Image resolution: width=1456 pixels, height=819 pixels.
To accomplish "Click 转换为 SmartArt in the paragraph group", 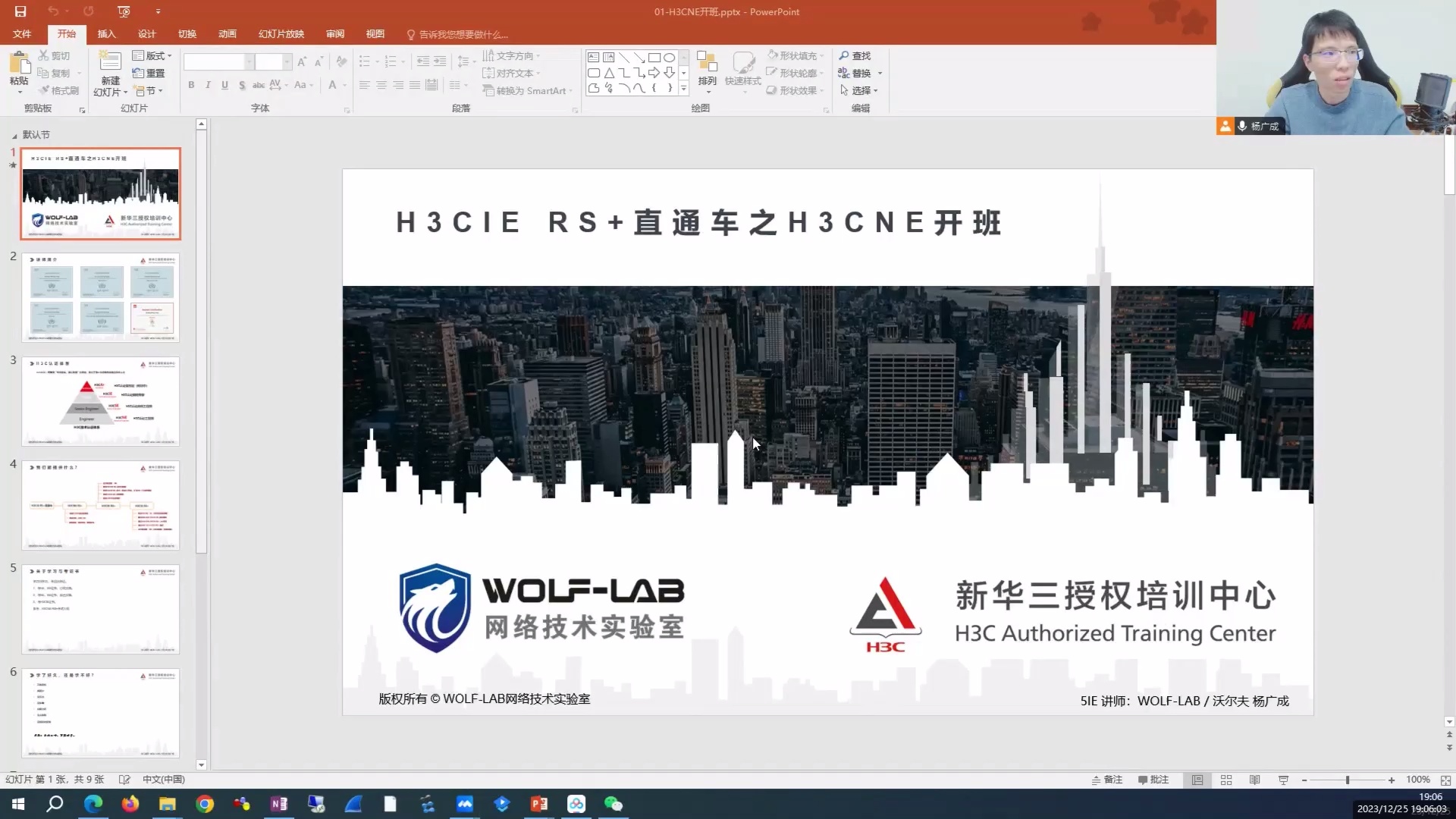I will click(526, 90).
